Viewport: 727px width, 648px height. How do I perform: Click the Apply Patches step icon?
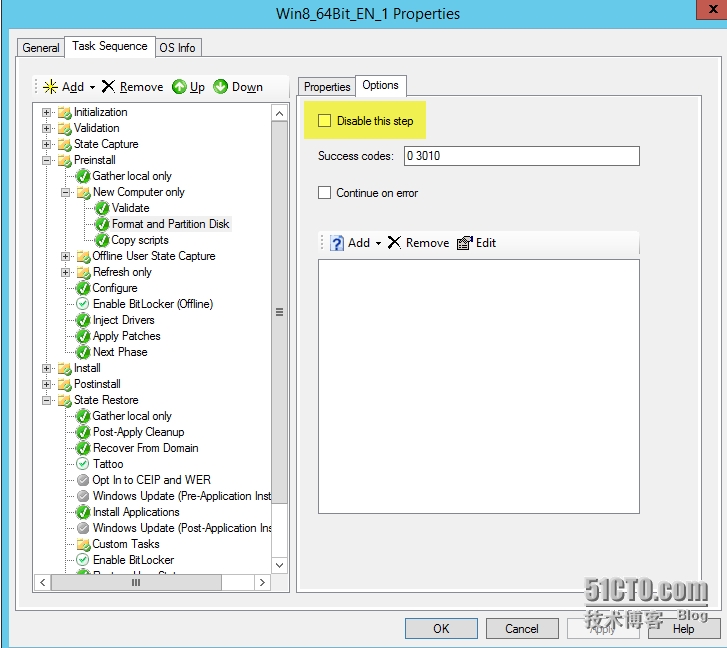(x=83, y=336)
